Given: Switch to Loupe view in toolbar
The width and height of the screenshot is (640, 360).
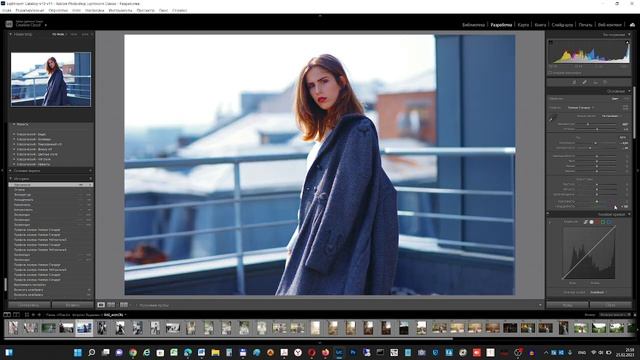Looking at the screenshot, I should (x=101, y=305).
